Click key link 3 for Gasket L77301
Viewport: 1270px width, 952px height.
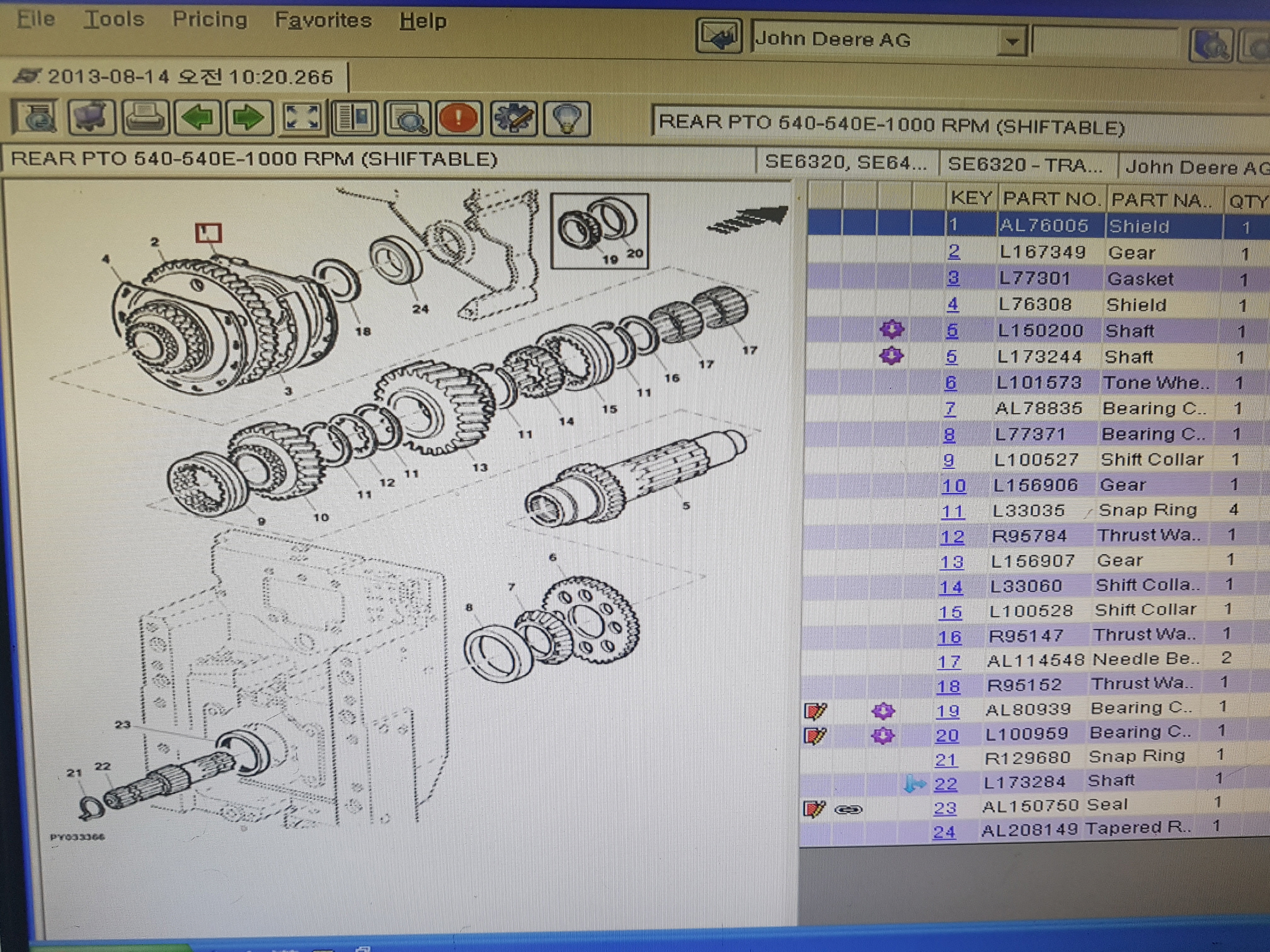[x=953, y=277]
